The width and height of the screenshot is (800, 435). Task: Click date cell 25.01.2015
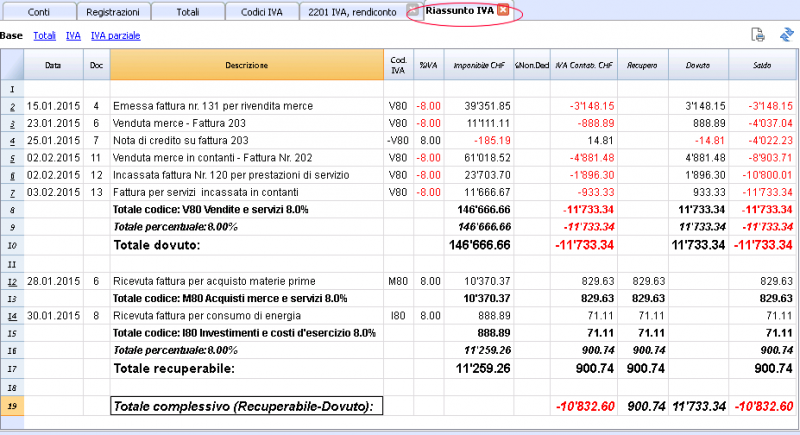coord(54,141)
